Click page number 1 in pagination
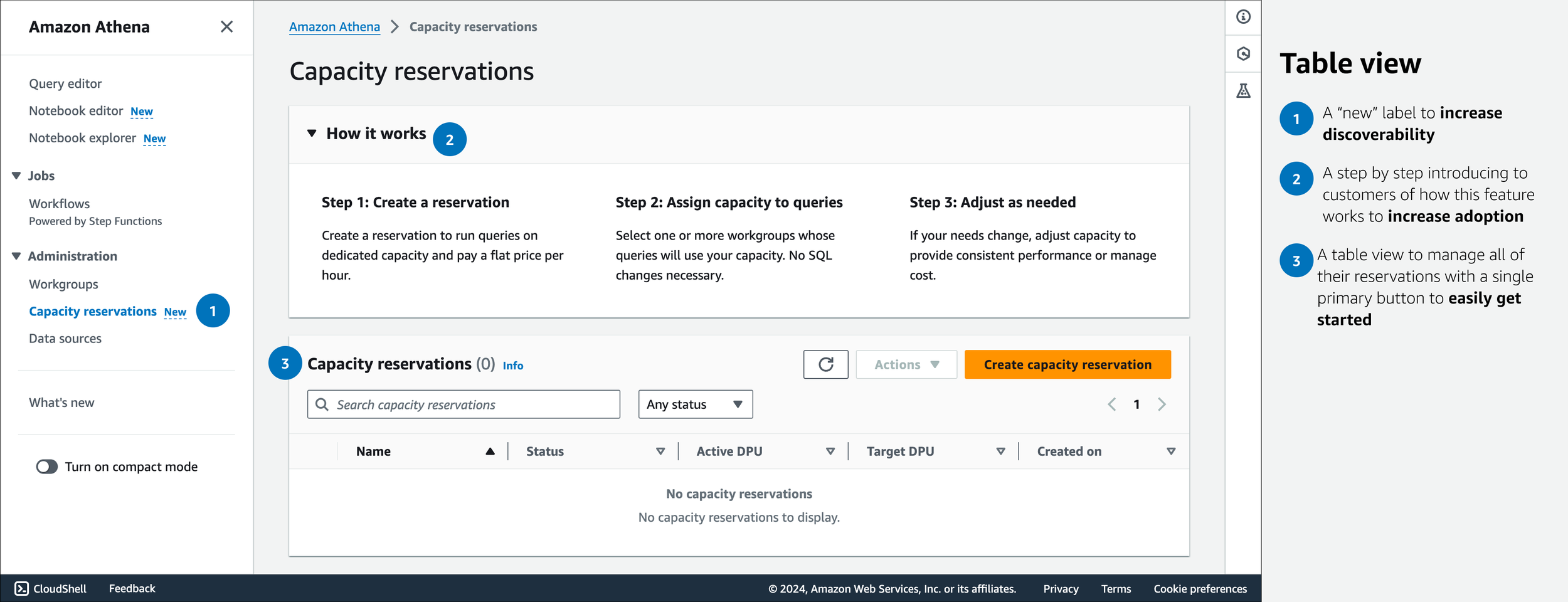This screenshot has height=602, width=1568. click(x=1136, y=404)
